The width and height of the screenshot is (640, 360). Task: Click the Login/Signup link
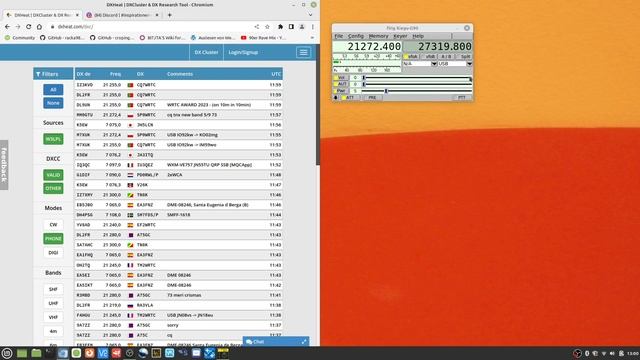pyautogui.click(x=243, y=52)
